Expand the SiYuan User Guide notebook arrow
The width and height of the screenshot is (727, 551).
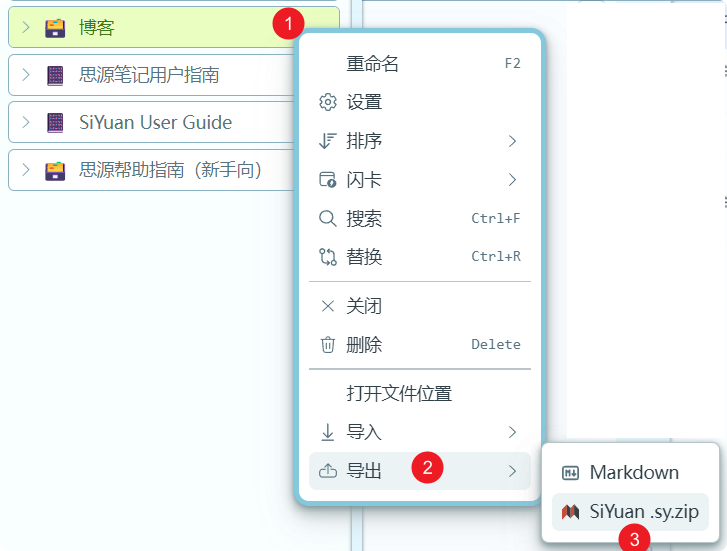pyautogui.click(x=26, y=122)
